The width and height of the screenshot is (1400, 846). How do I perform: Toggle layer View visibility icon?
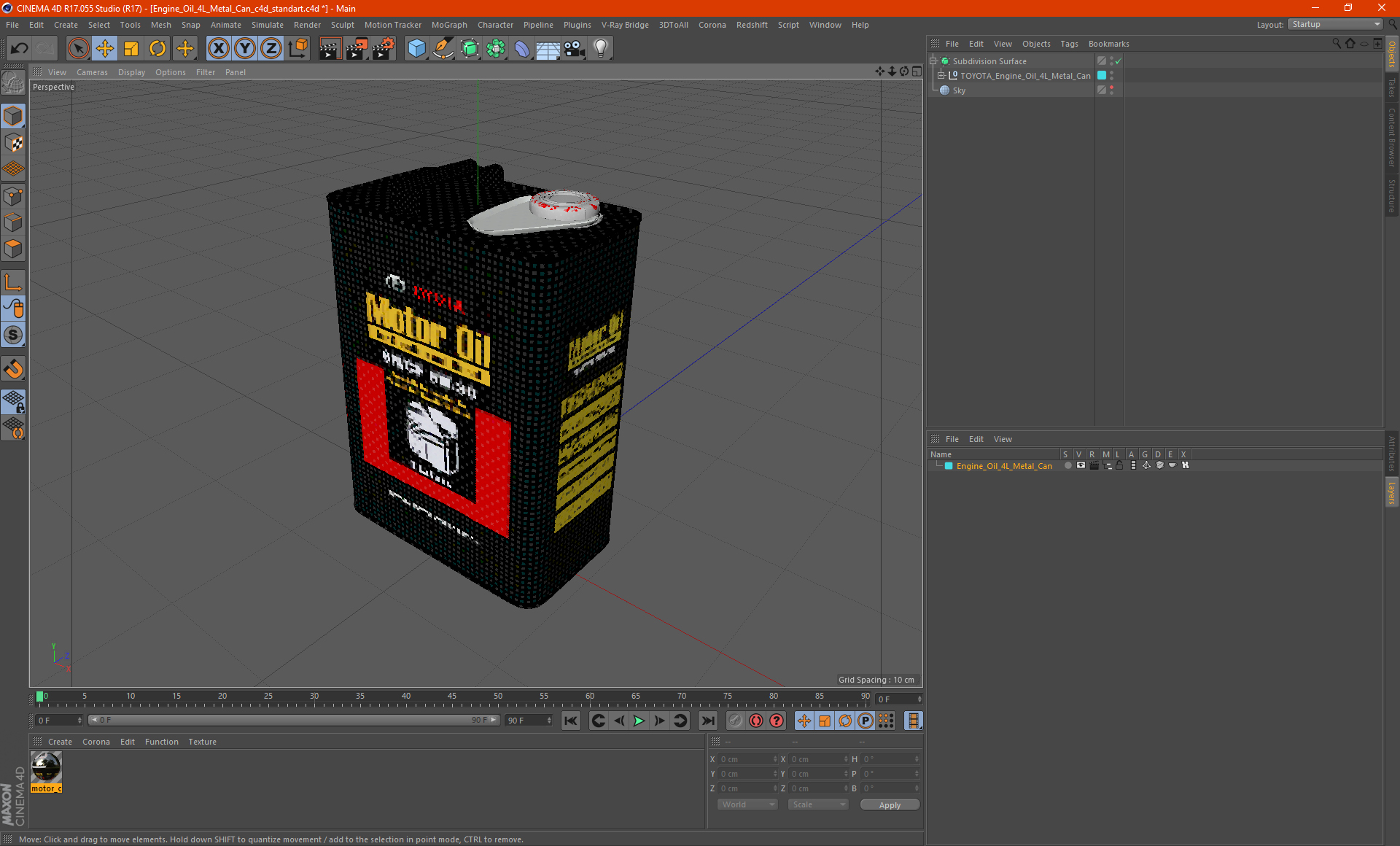(x=1081, y=465)
